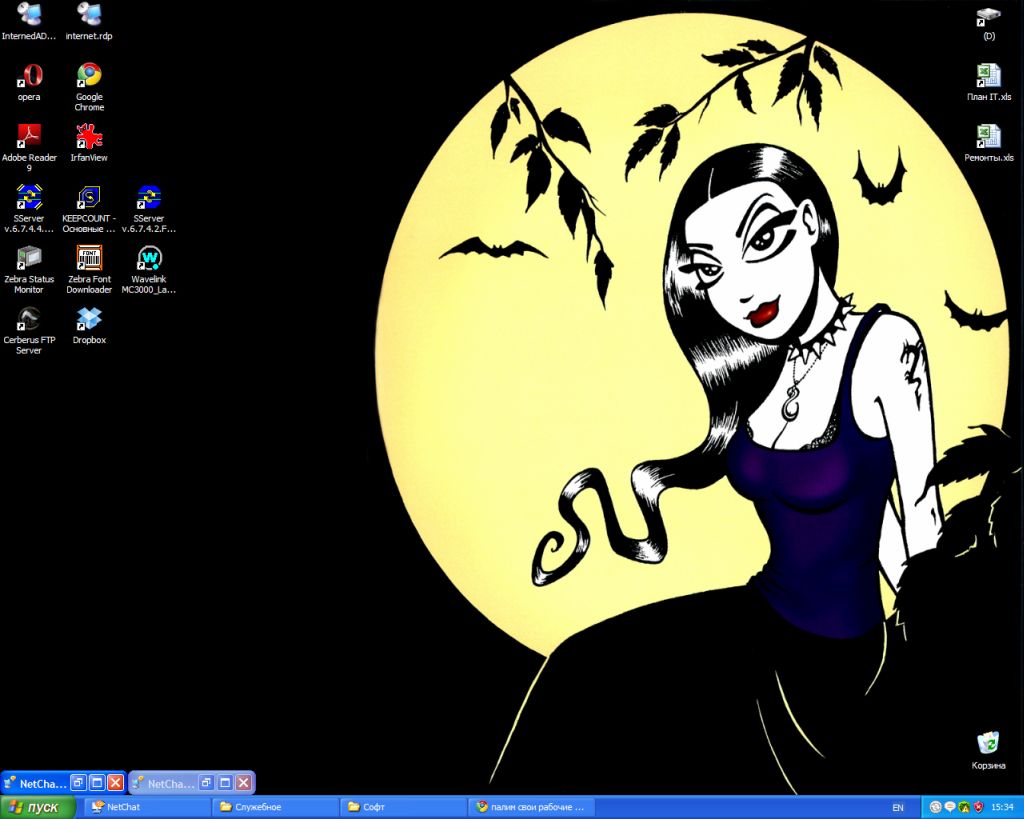Select the Ремонты.xls spreadsheet file
This screenshot has height=819, width=1024.
[x=989, y=143]
